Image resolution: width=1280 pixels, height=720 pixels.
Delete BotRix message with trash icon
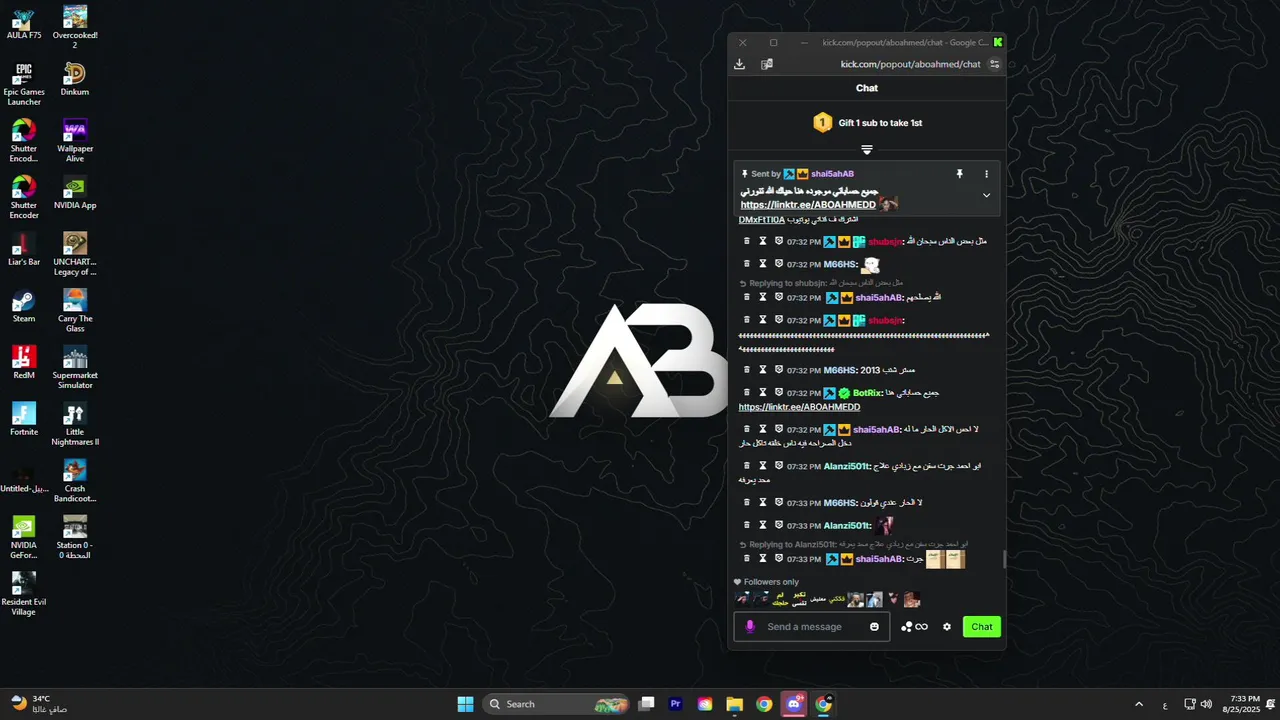point(746,393)
